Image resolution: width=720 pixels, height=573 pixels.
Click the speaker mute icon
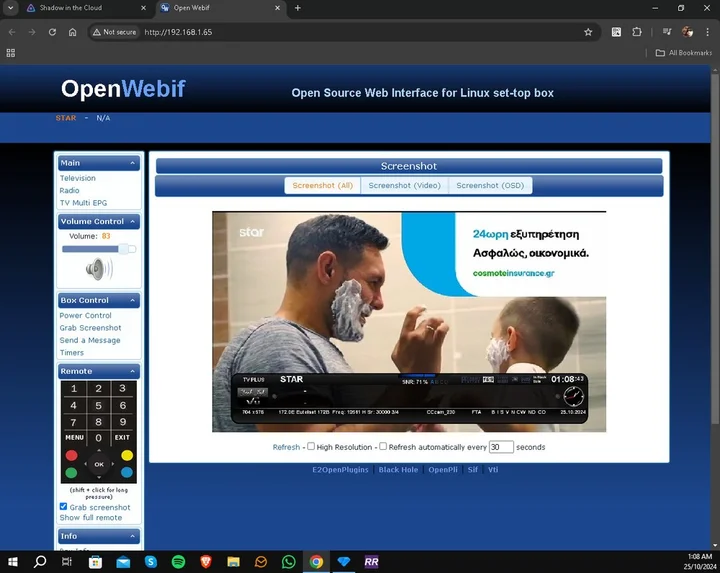point(98,269)
